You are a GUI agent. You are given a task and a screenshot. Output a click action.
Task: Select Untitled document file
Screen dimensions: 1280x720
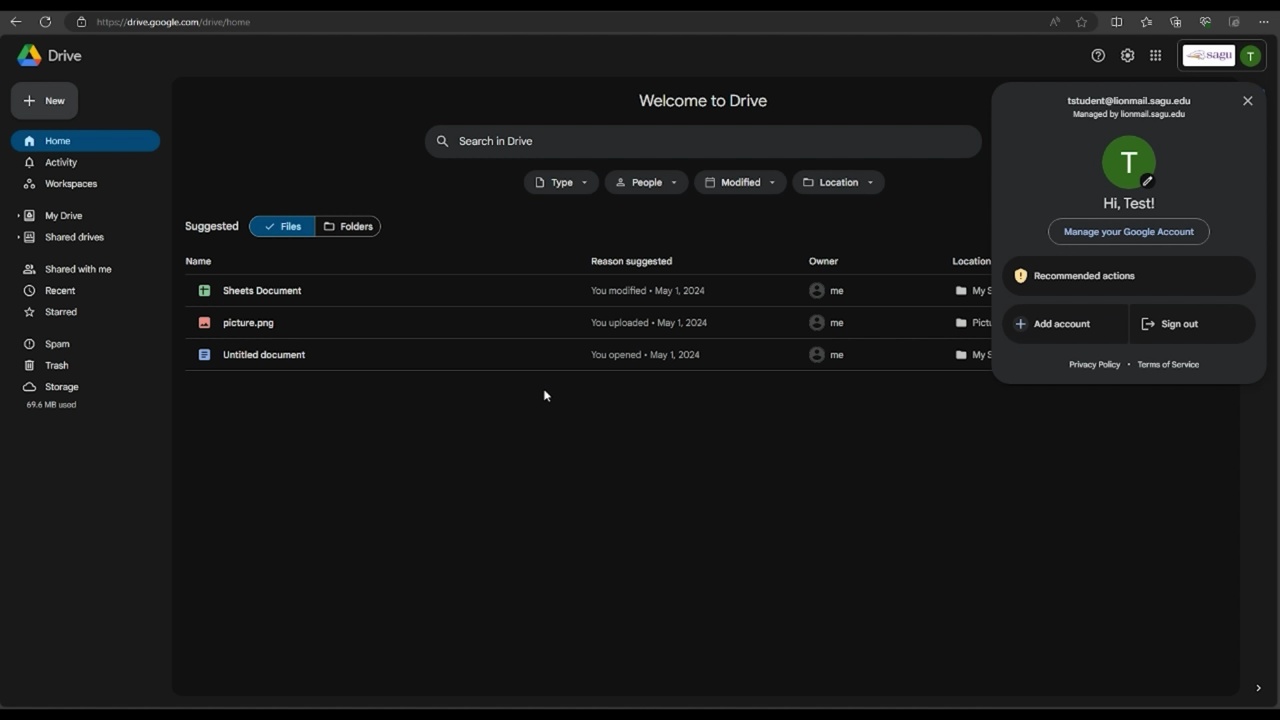(x=264, y=355)
